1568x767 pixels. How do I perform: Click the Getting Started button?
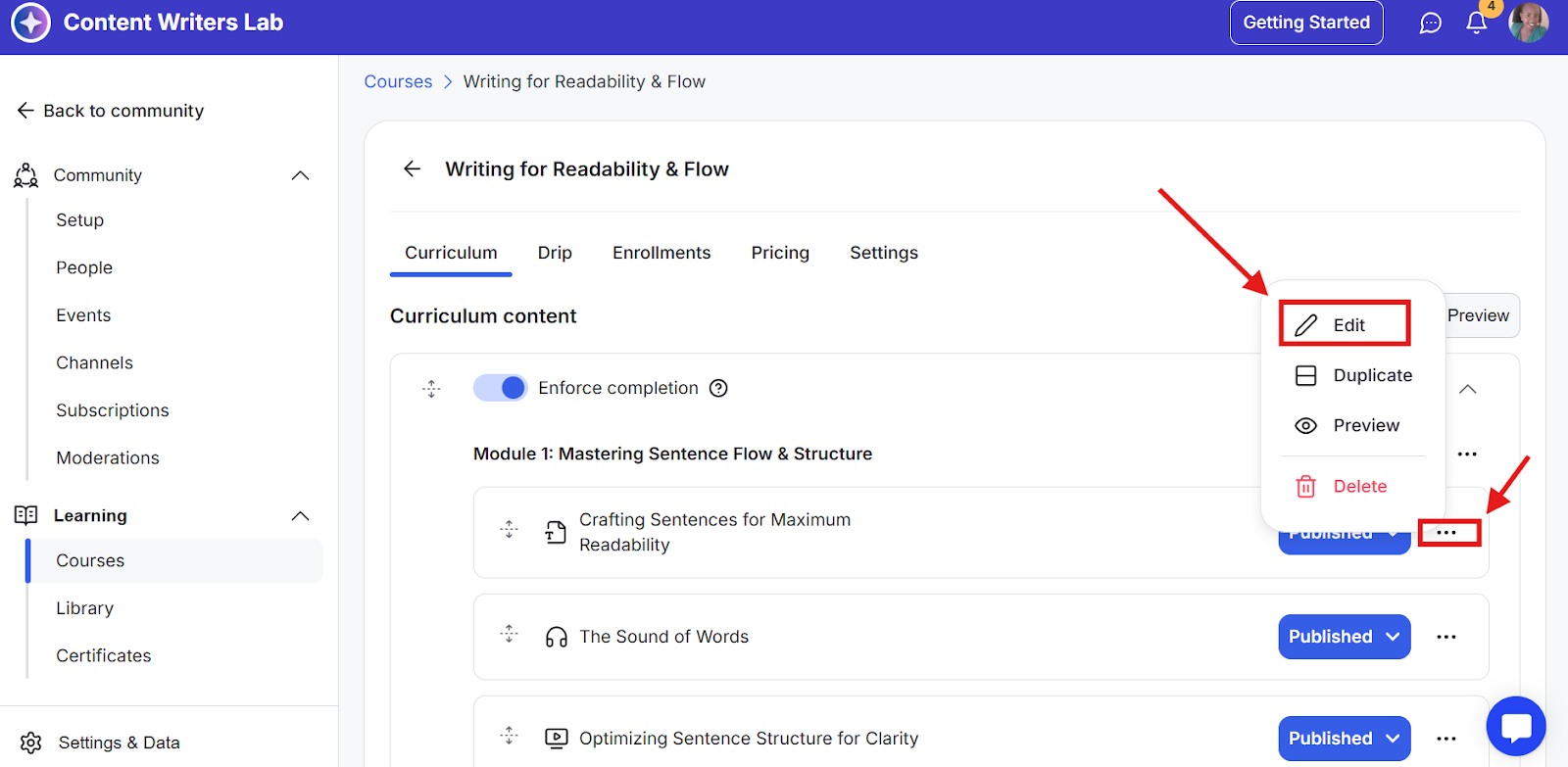[1306, 23]
